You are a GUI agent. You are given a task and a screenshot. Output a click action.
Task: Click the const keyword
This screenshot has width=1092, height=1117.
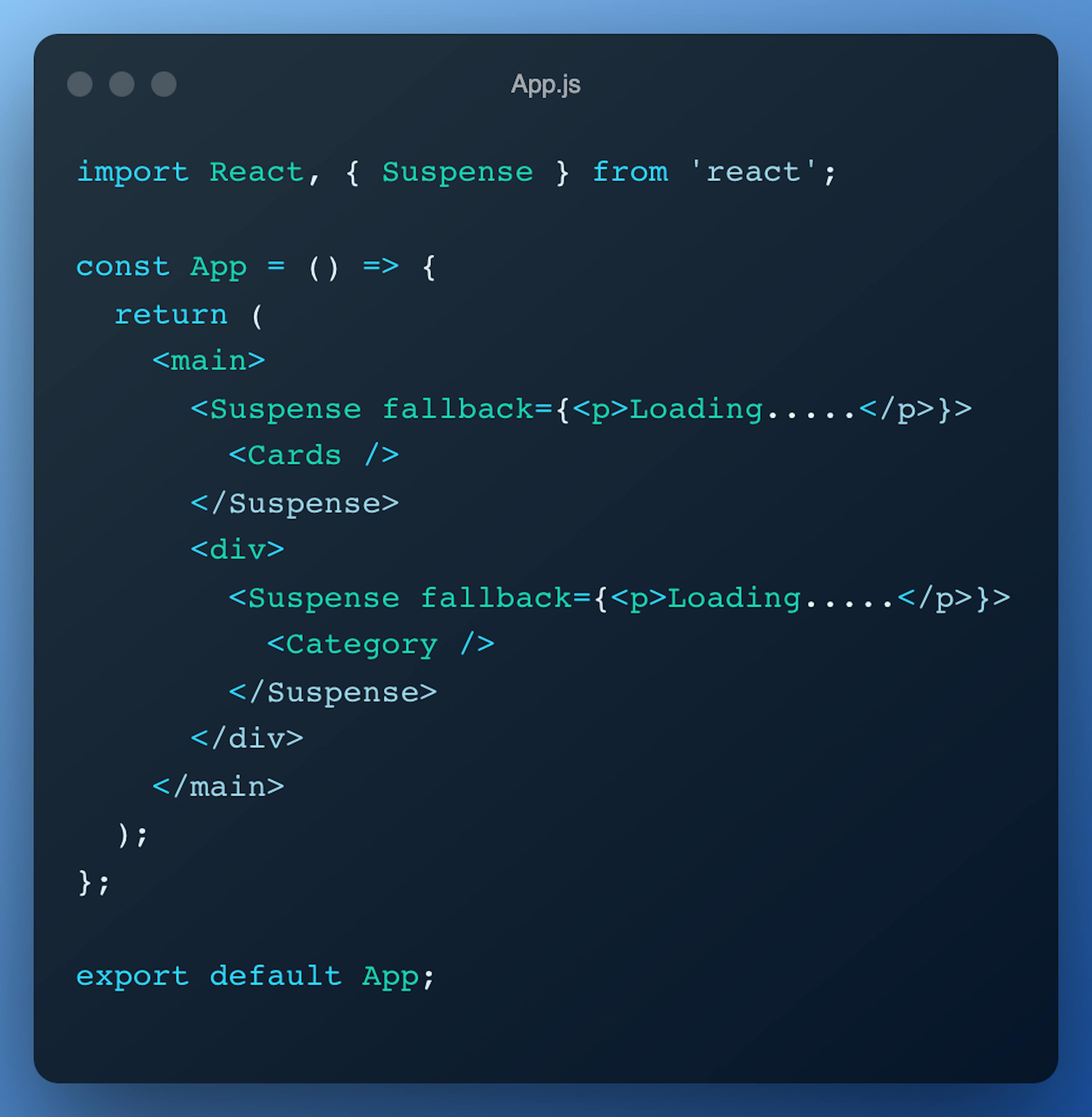(123, 267)
